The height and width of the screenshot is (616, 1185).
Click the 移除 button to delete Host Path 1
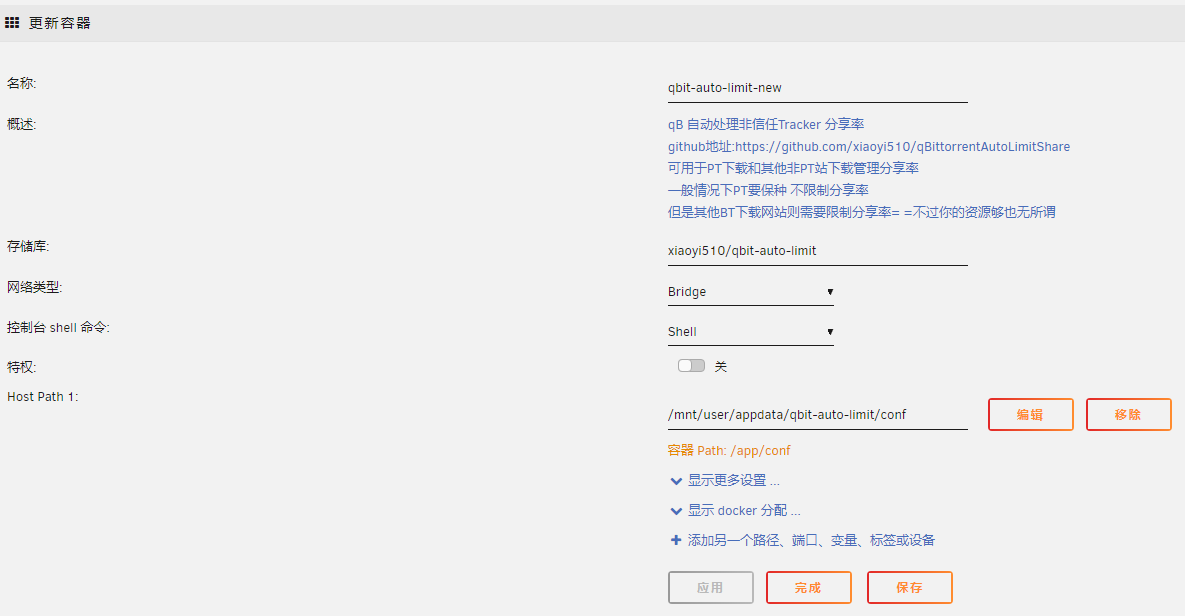coord(1128,414)
